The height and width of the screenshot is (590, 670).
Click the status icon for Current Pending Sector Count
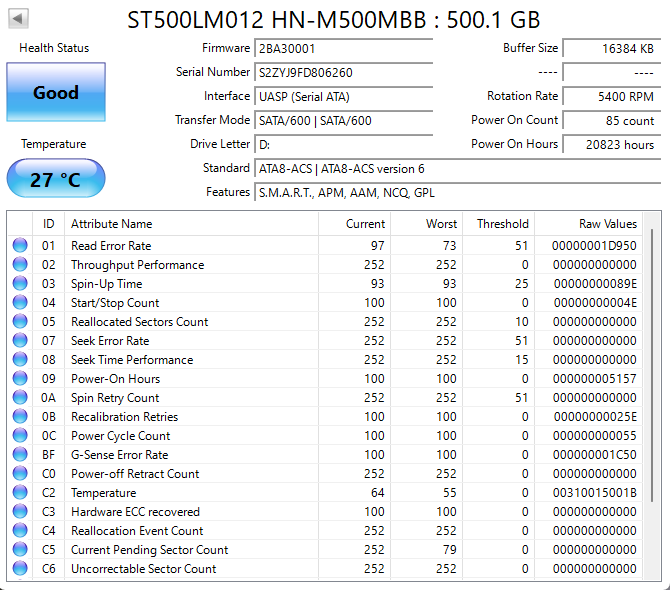point(20,550)
